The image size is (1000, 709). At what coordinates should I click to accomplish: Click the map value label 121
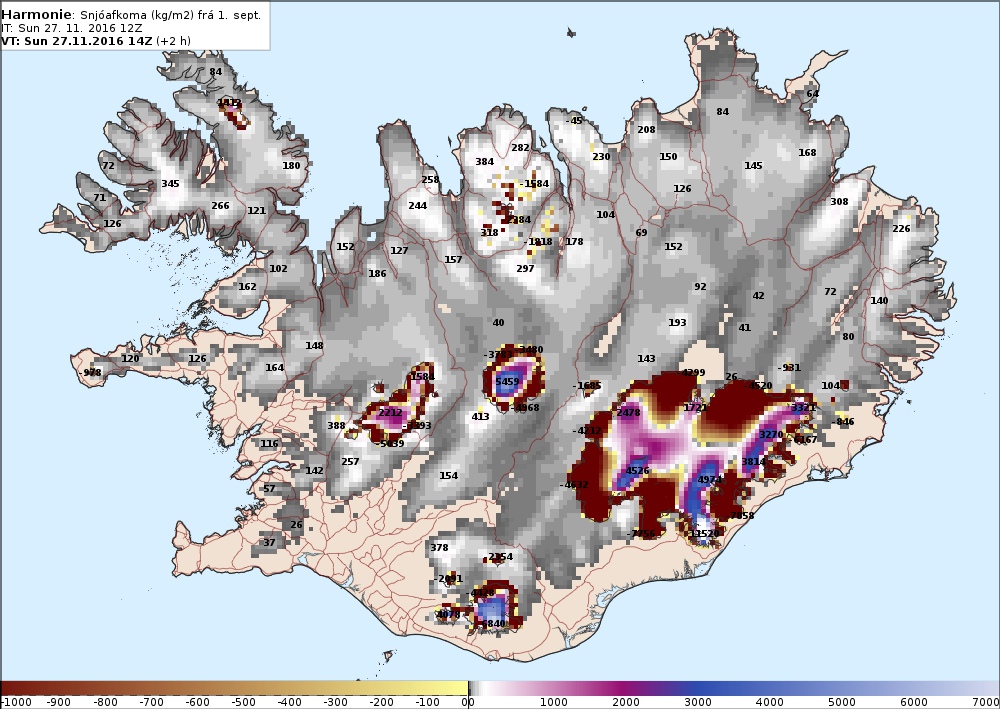(256, 210)
